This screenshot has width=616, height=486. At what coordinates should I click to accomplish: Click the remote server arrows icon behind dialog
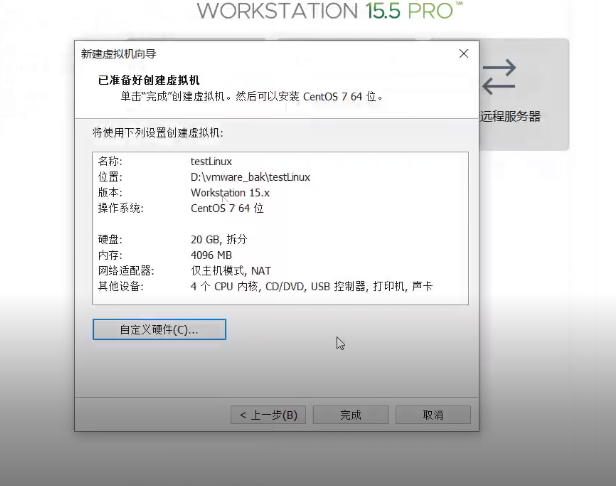(499, 77)
